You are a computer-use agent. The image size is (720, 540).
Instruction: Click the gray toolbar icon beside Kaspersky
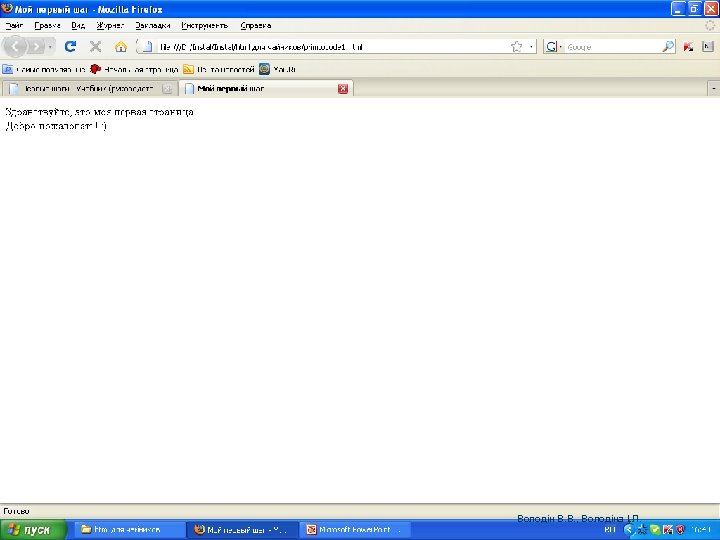708,46
